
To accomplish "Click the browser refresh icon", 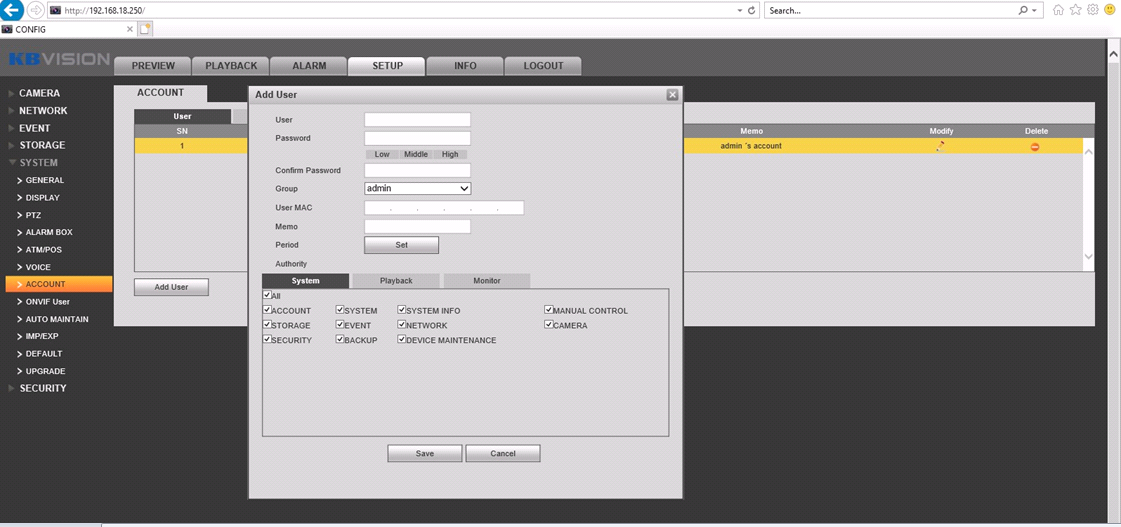I will click(751, 10).
